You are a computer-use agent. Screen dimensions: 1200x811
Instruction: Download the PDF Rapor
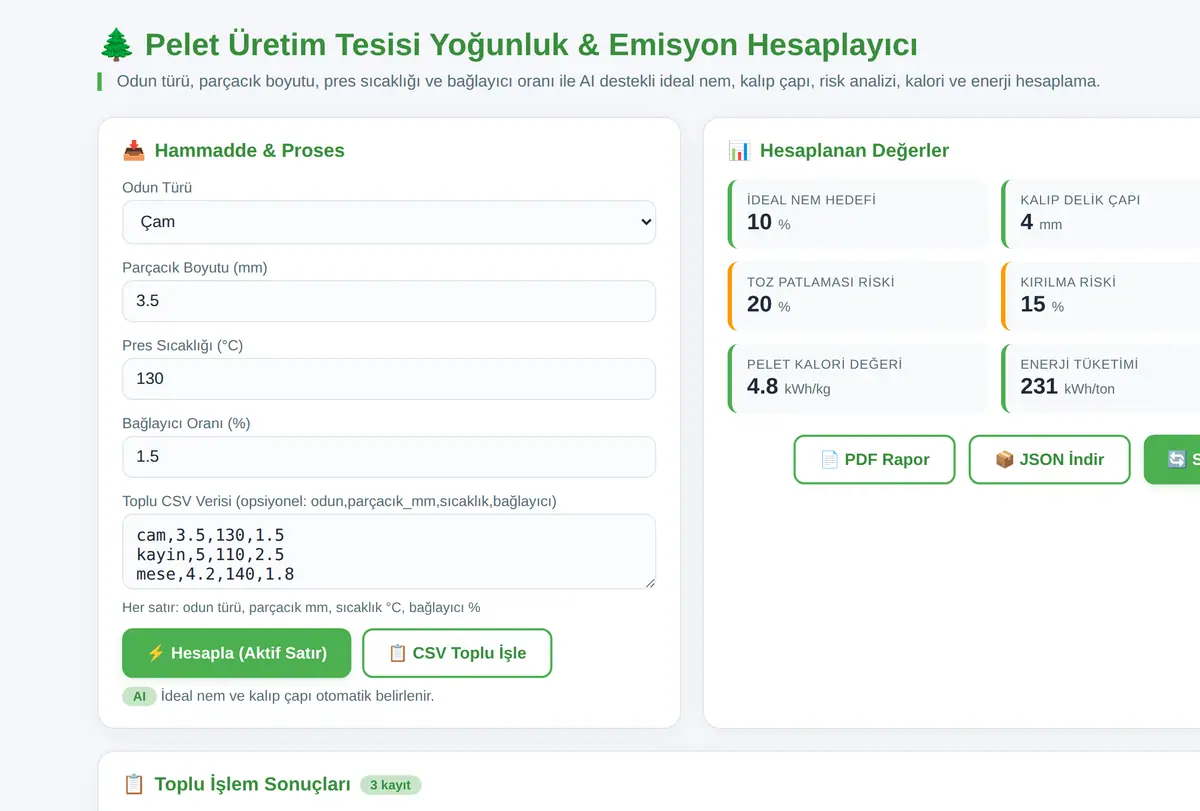(875, 460)
